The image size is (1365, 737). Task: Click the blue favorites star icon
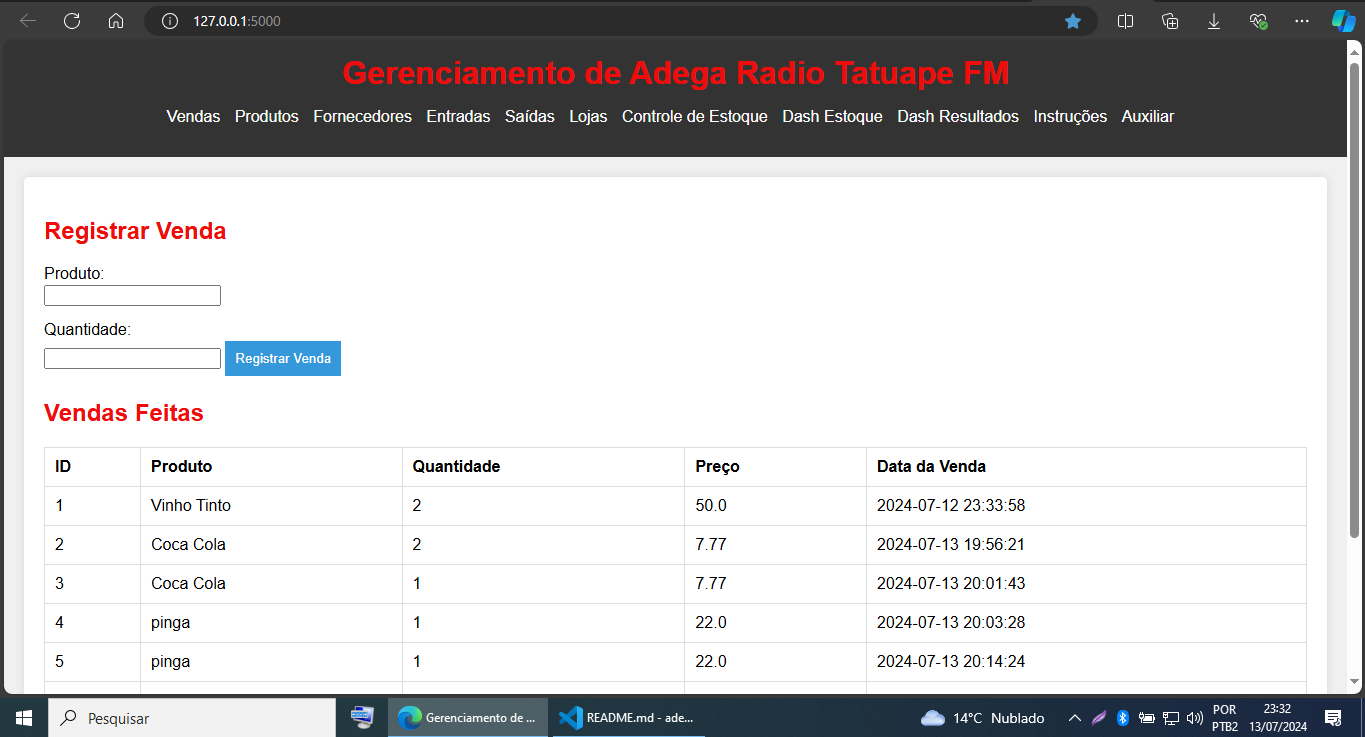[x=1073, y=21]
